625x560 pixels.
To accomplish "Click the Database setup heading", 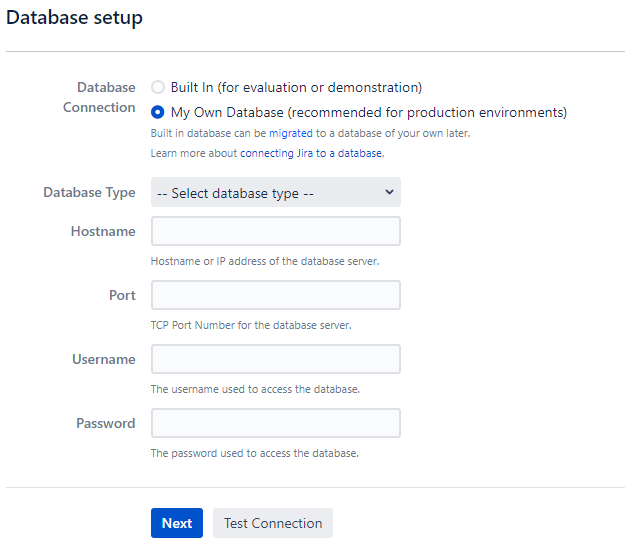I will [75, 18].
